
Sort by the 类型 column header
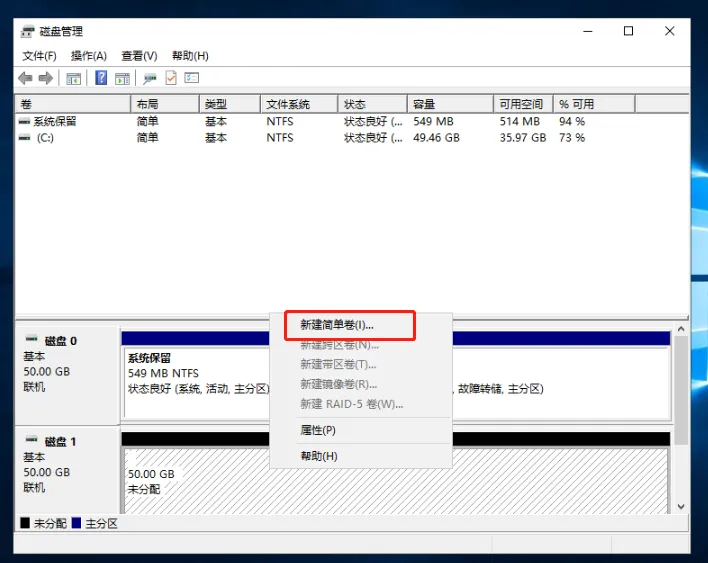(x=230, y=104)
